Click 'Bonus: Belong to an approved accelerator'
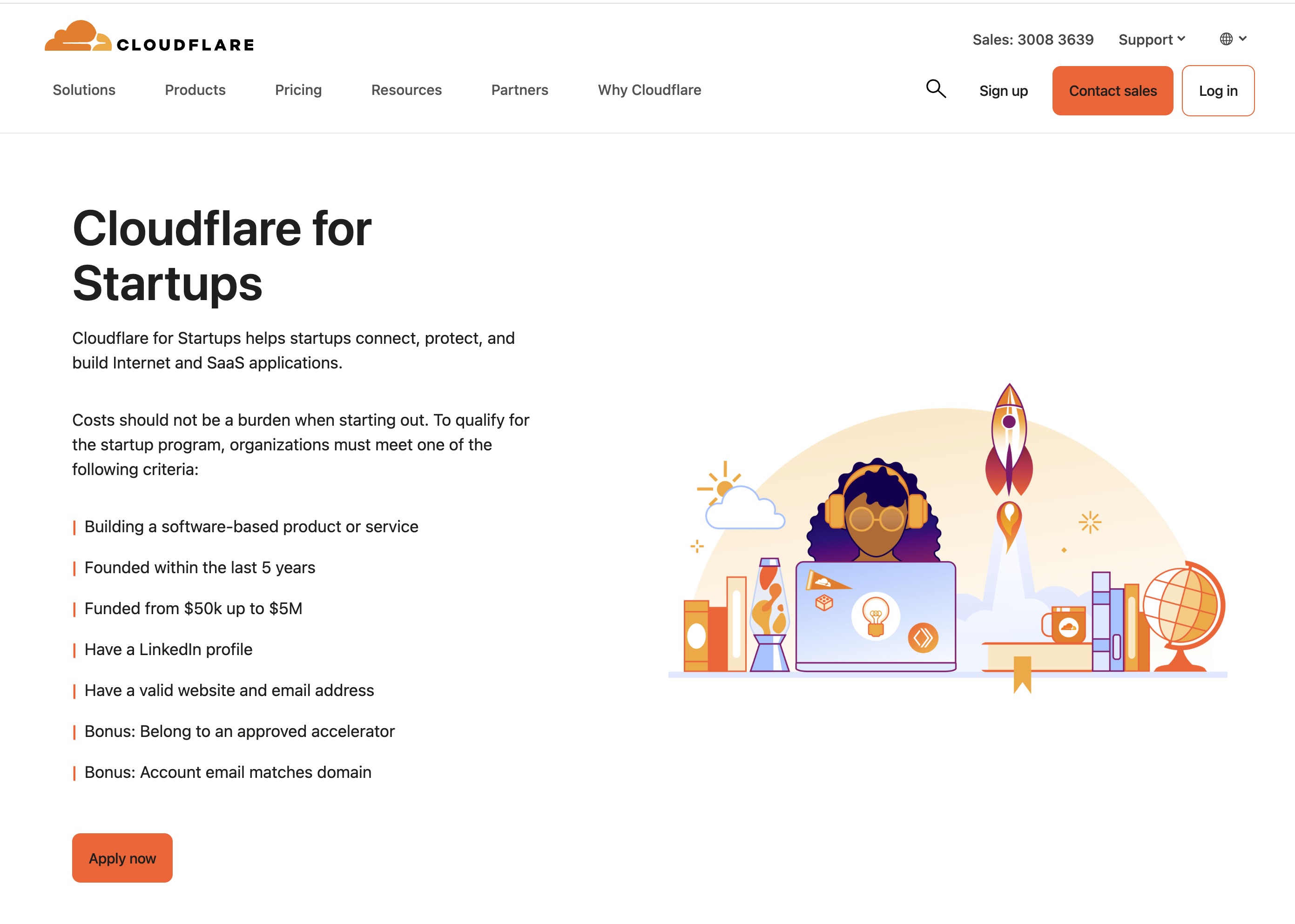Image resolution: width=1295 pixels, height=924 pixels. (240, 732)
